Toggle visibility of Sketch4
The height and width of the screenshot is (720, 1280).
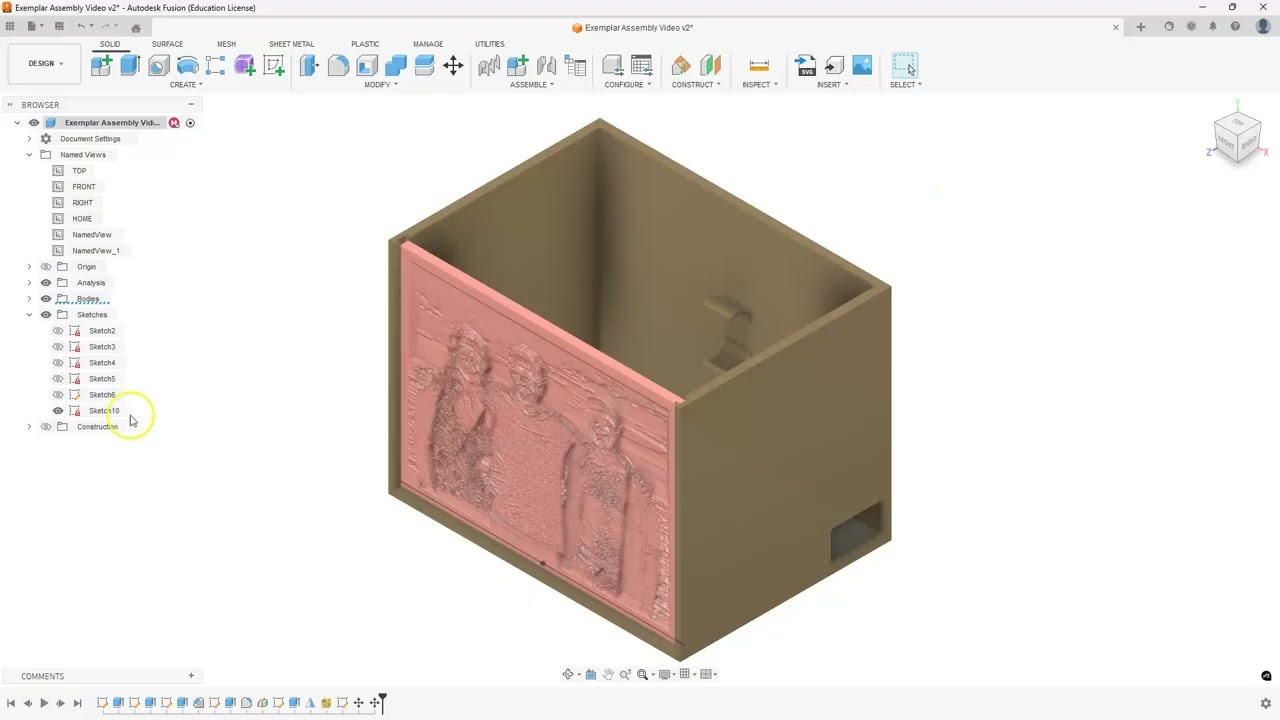point(58,363)
